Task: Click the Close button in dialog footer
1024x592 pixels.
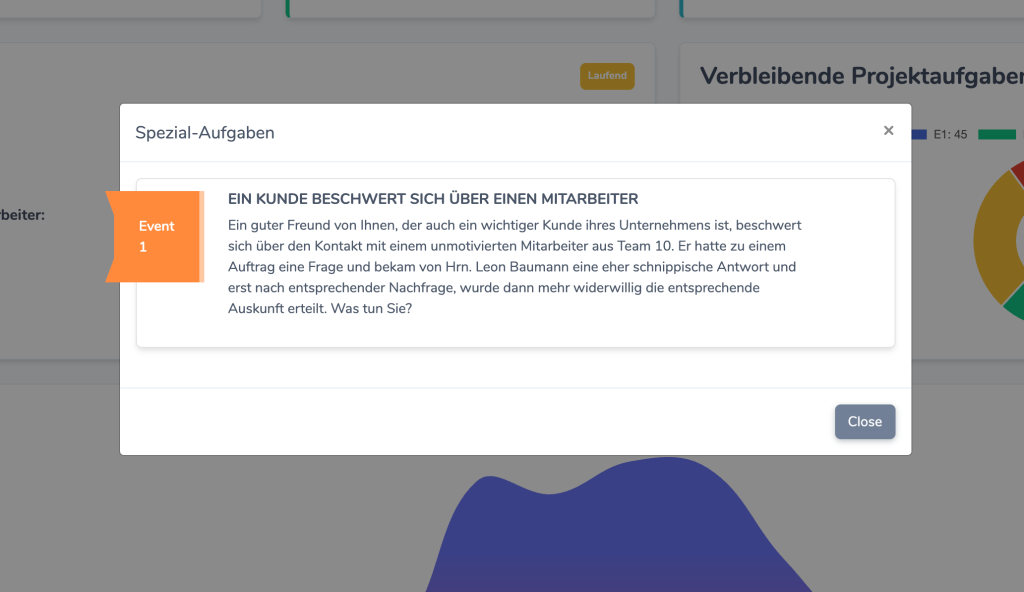Action: click(865, 421)
